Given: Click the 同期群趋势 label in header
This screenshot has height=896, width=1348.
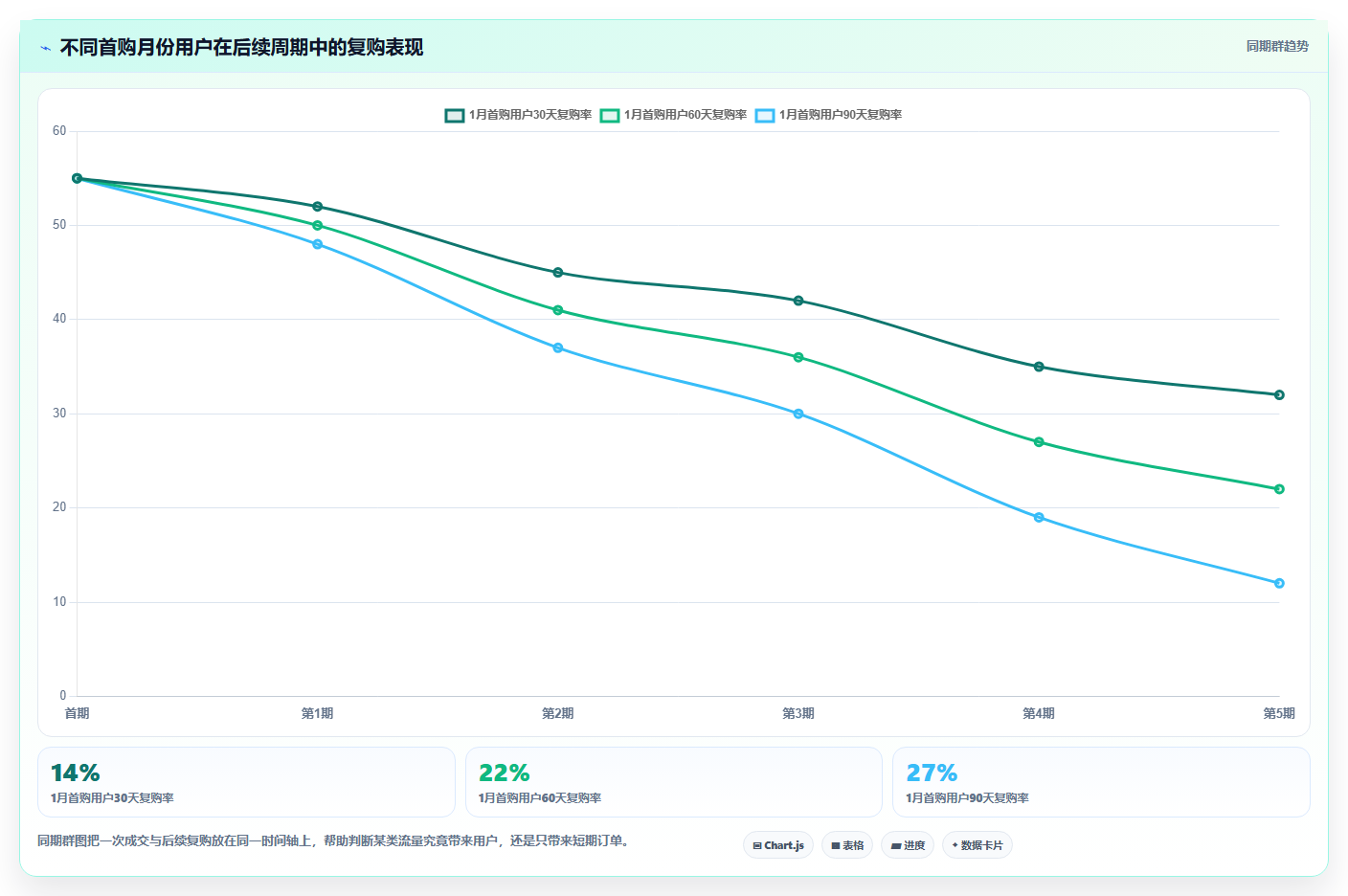Looking at the screenshot, I should [1277, 46].
